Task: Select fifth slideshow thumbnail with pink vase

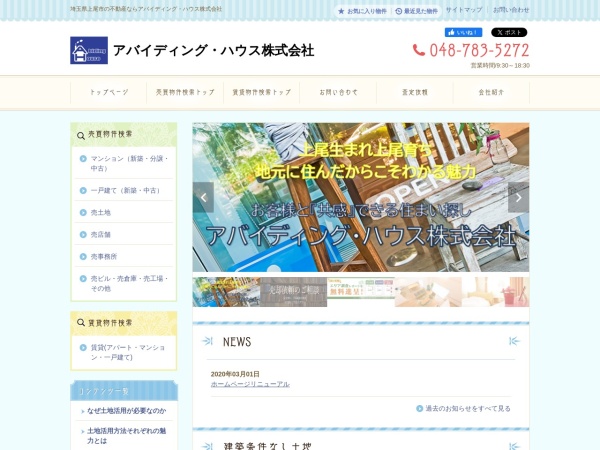Action: point(496,292)
